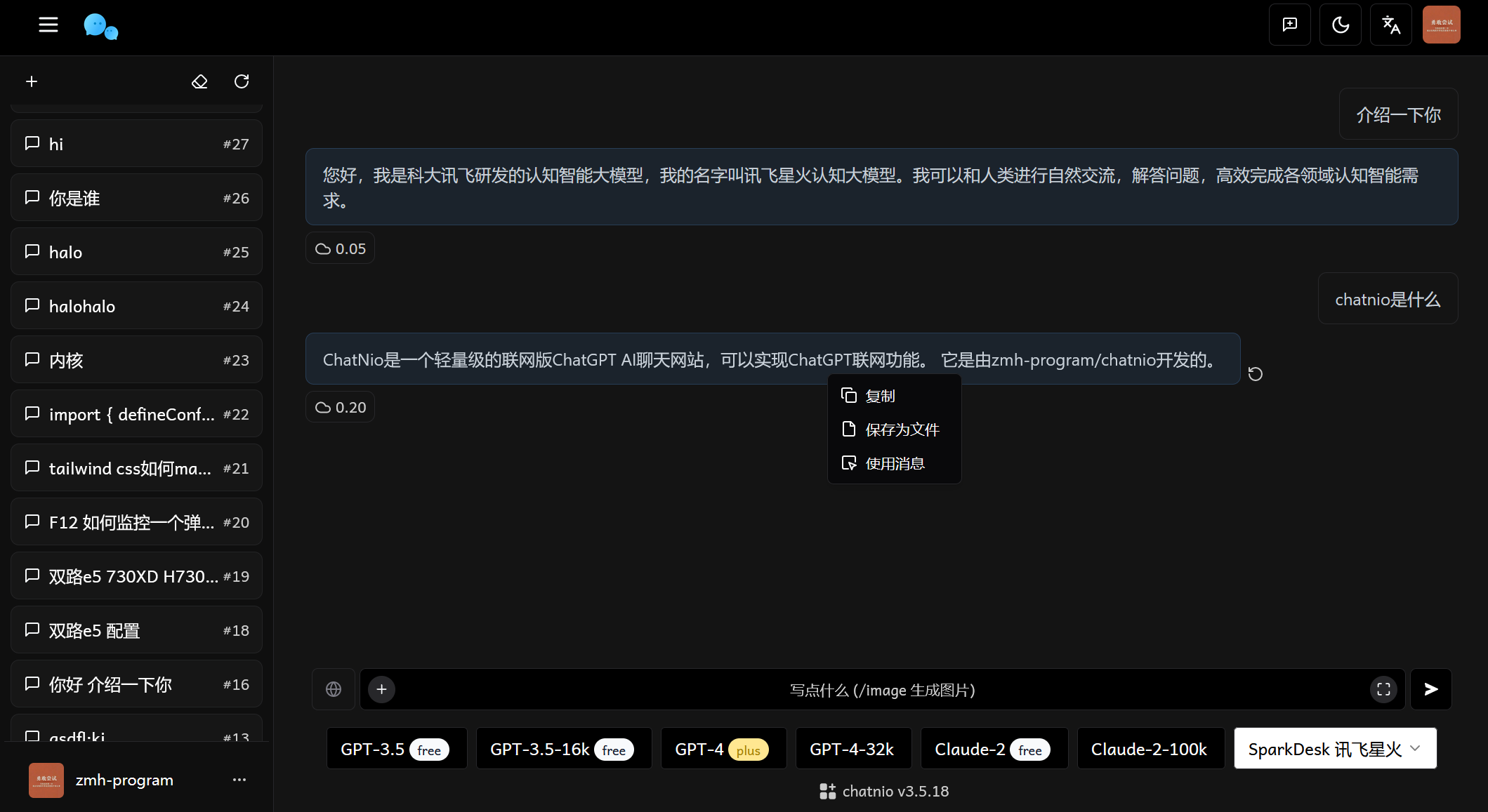The height and width of the screenshot is (812, 1488).
Task: Open conversation 'F12 如何监控一个弹...' #20
Action: 136,522
